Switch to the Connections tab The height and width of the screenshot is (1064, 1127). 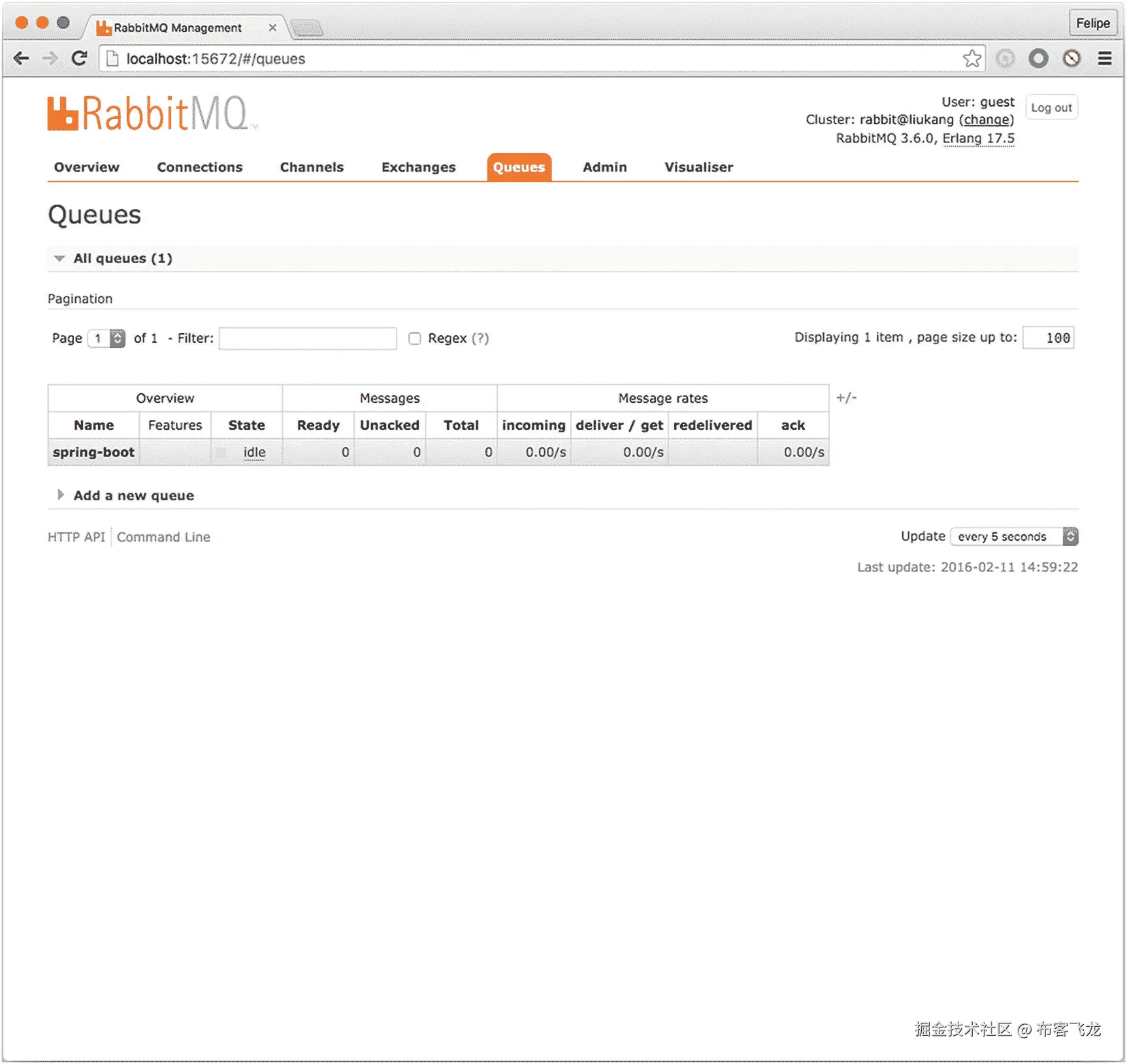pos(200,167)
